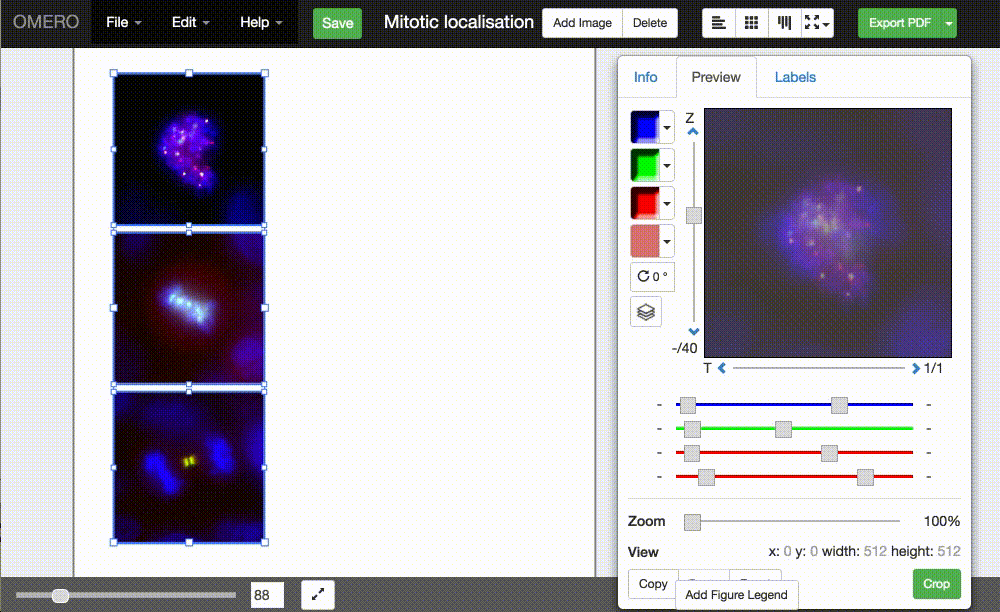Click the T timepoint slider track
The image size is (1000, 612).
pyautogui.click(x=819, y=368)
